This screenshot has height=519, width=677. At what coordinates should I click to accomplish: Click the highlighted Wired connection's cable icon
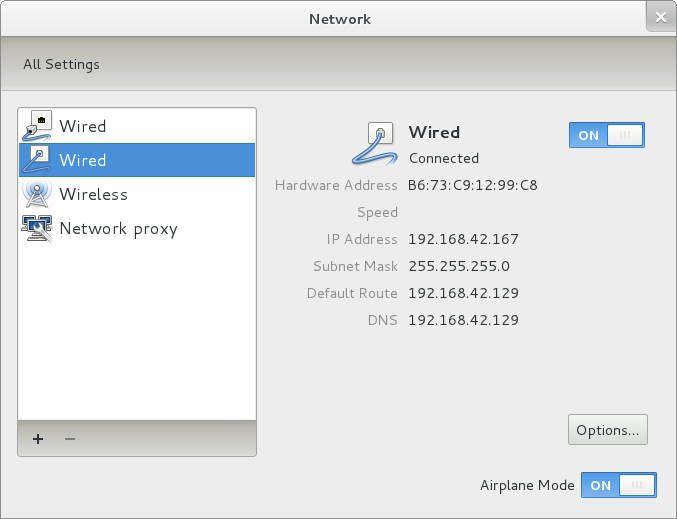tap(37, 159)
